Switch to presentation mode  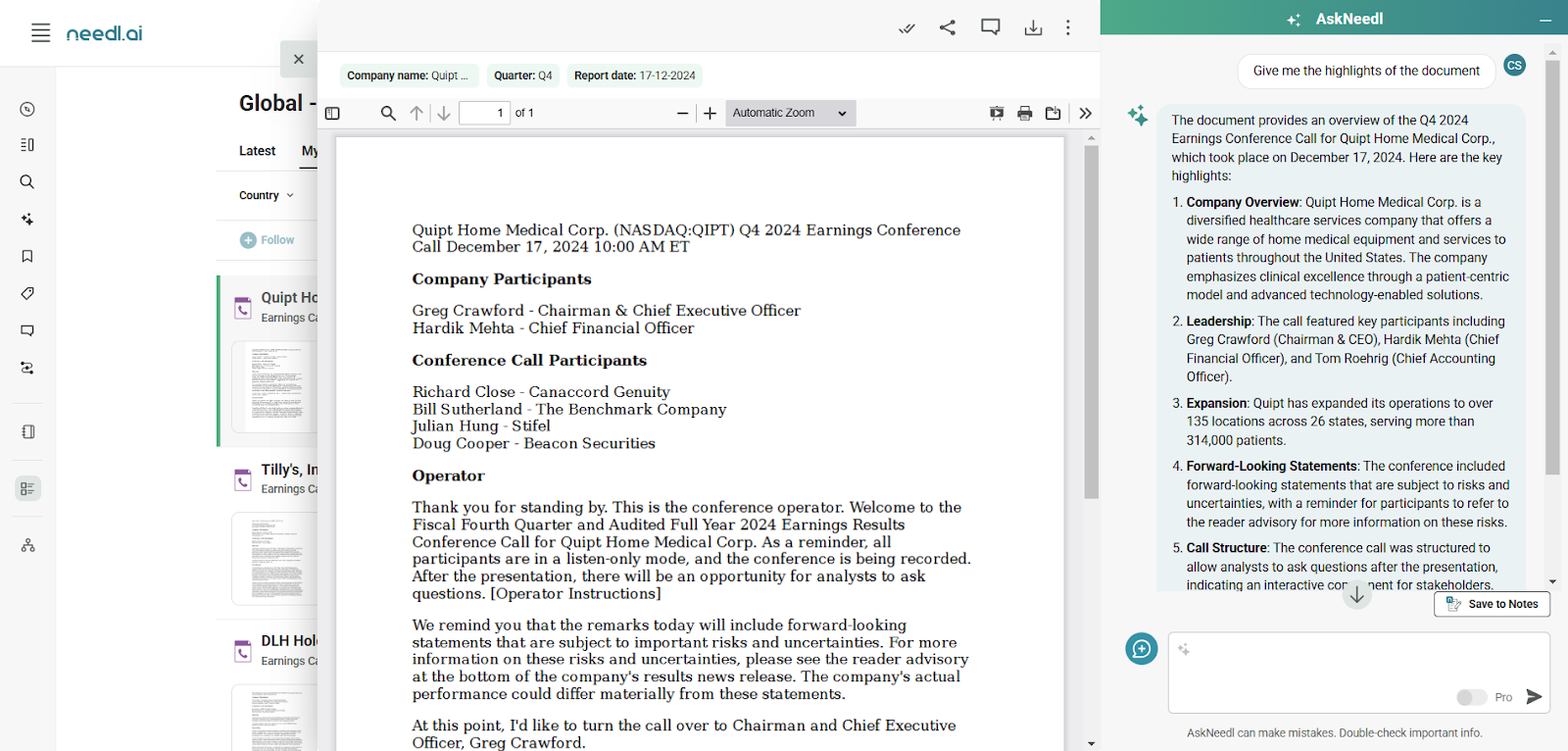coord(997,114)
